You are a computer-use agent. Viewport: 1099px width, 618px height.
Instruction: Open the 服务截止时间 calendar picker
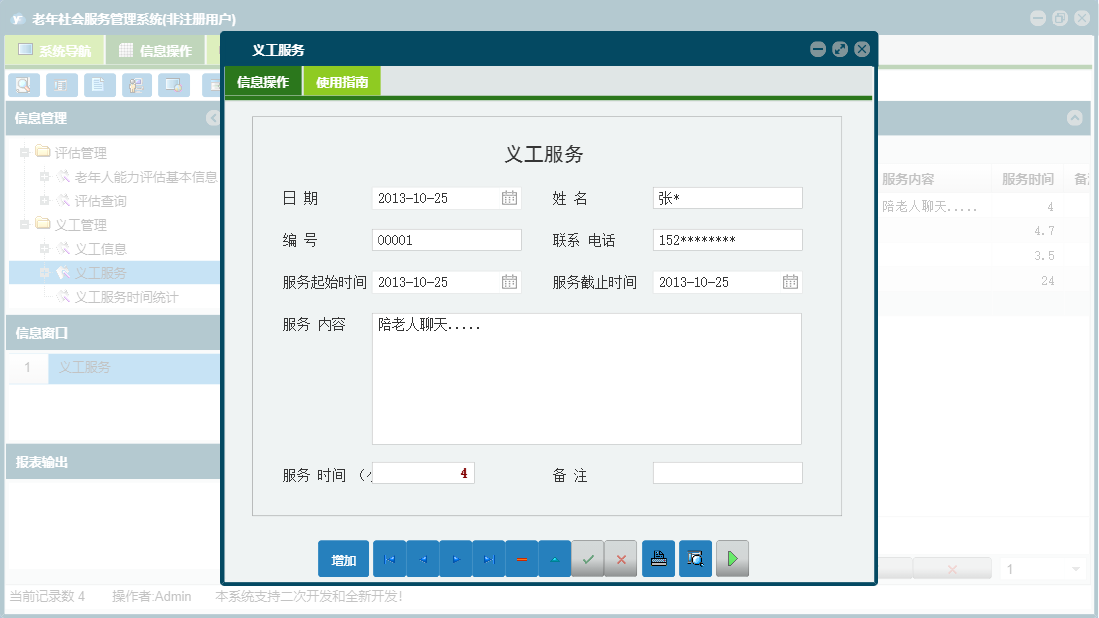[791, 281]
